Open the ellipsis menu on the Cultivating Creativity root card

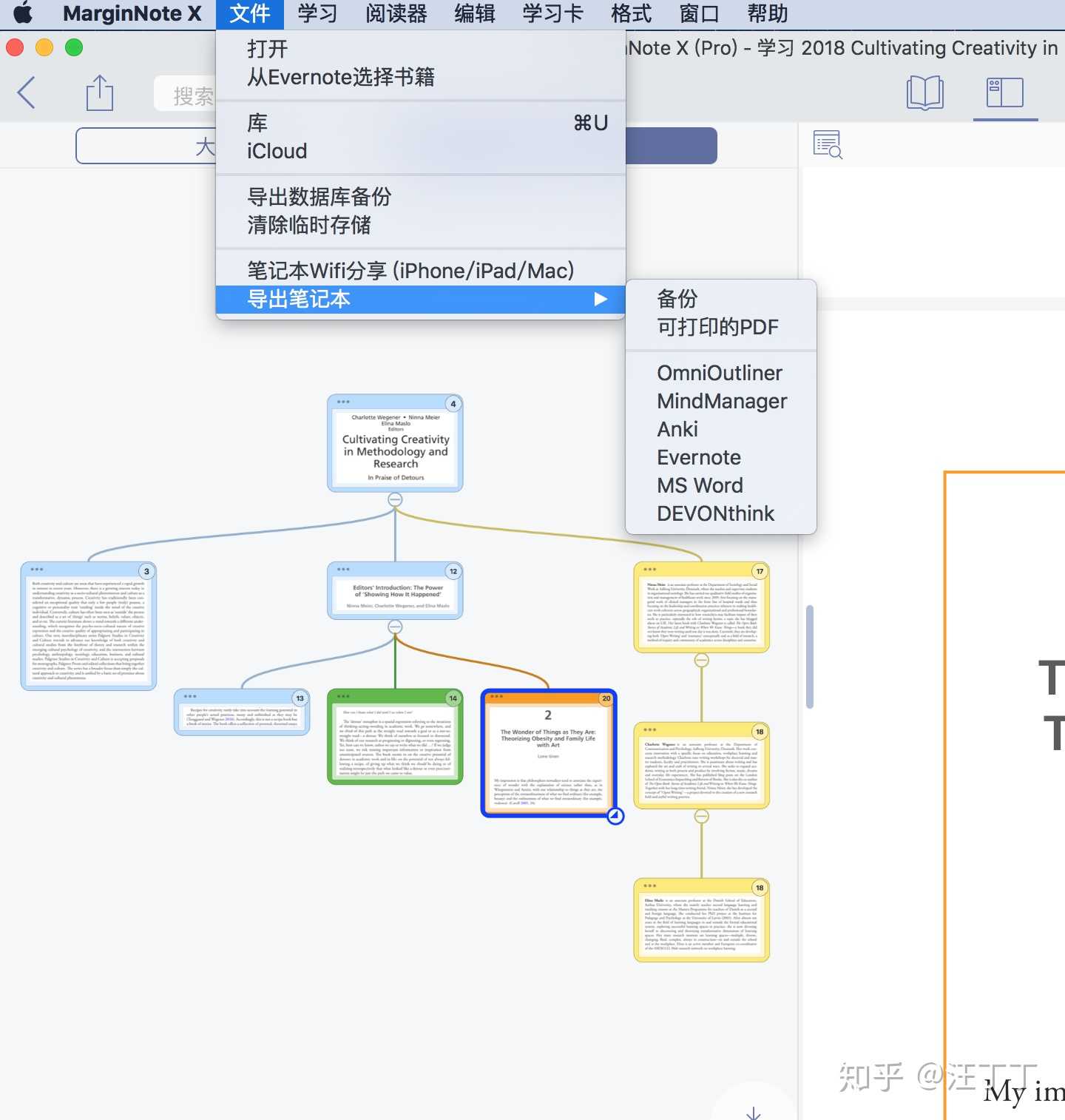(x=343, y=403)
